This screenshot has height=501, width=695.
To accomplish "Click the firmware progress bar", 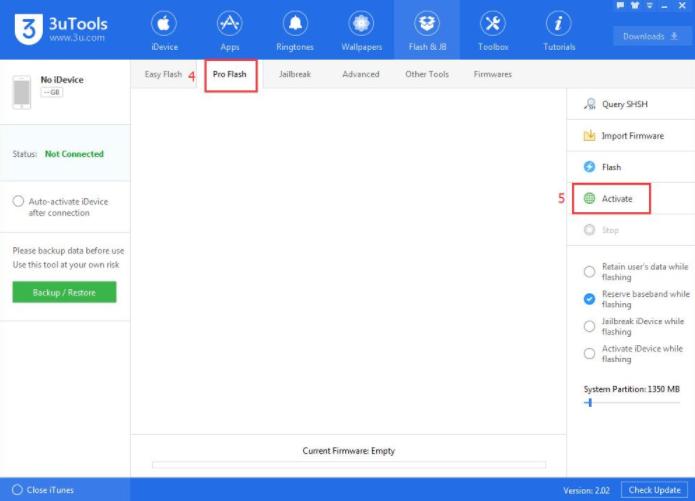I will pyautogui.click(x=349, y=465).
